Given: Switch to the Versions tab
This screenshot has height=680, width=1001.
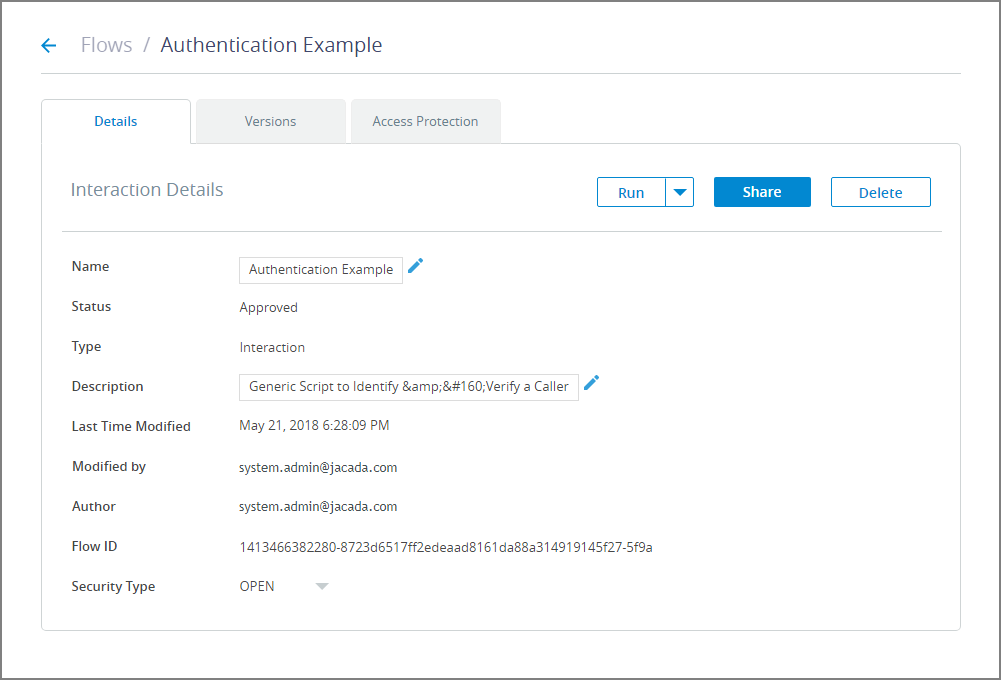Looking at the screenshot, I should pos(271,121).
